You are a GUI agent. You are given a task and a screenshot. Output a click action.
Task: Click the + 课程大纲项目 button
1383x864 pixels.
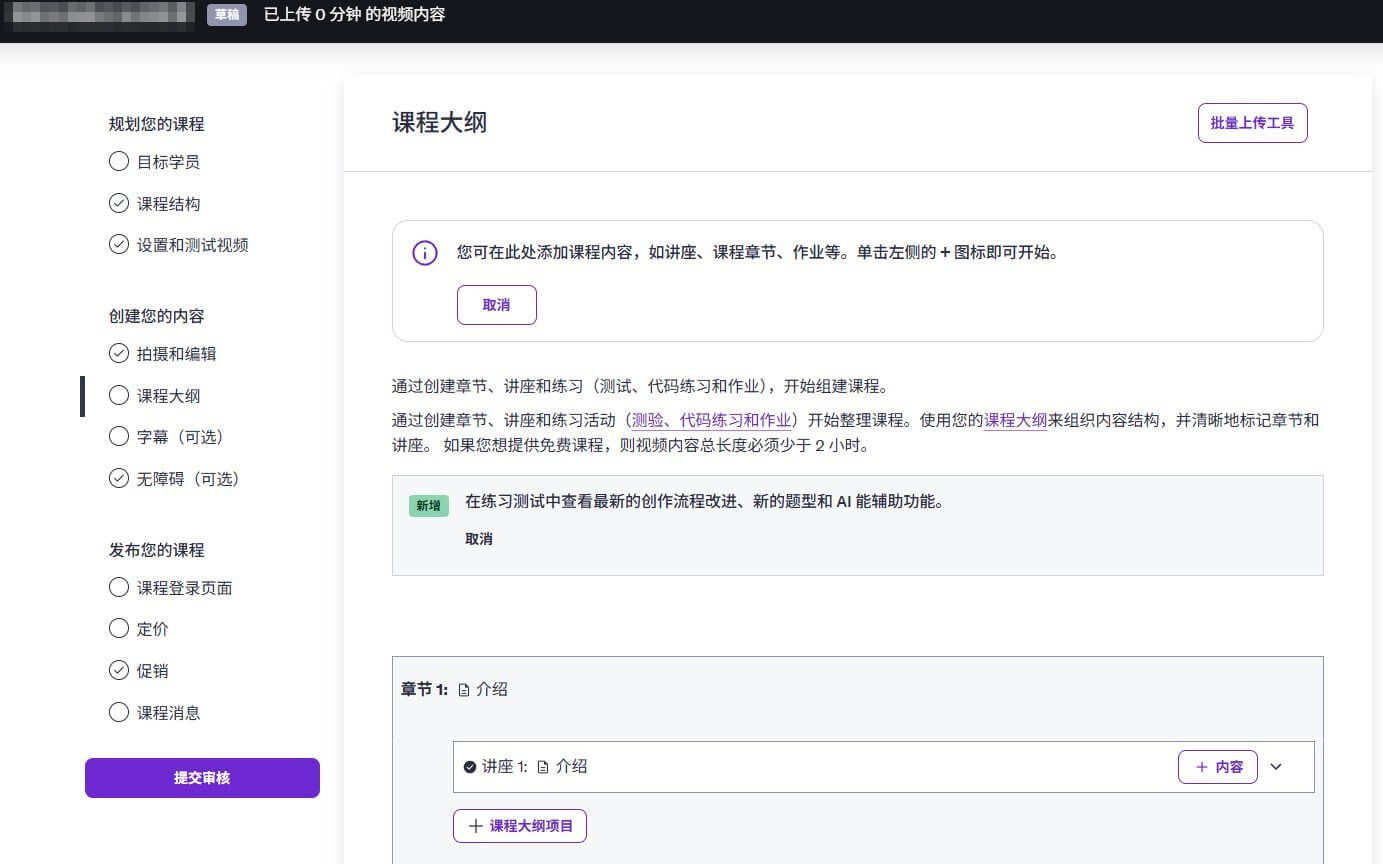[x=520, y=826]
